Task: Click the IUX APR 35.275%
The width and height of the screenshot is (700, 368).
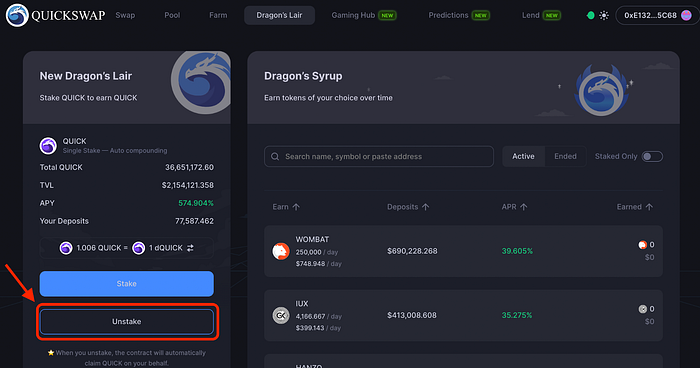Action: 517,315
